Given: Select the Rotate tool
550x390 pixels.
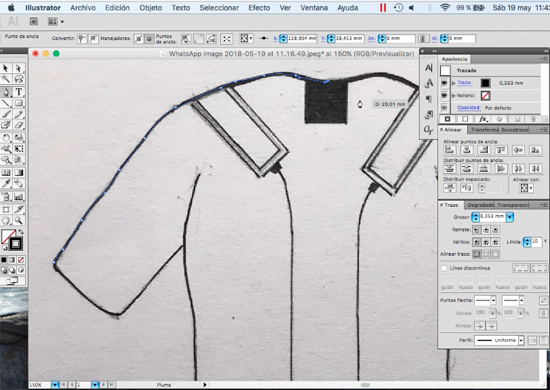Looking at the screenshot, I should (x=6, y=137).
